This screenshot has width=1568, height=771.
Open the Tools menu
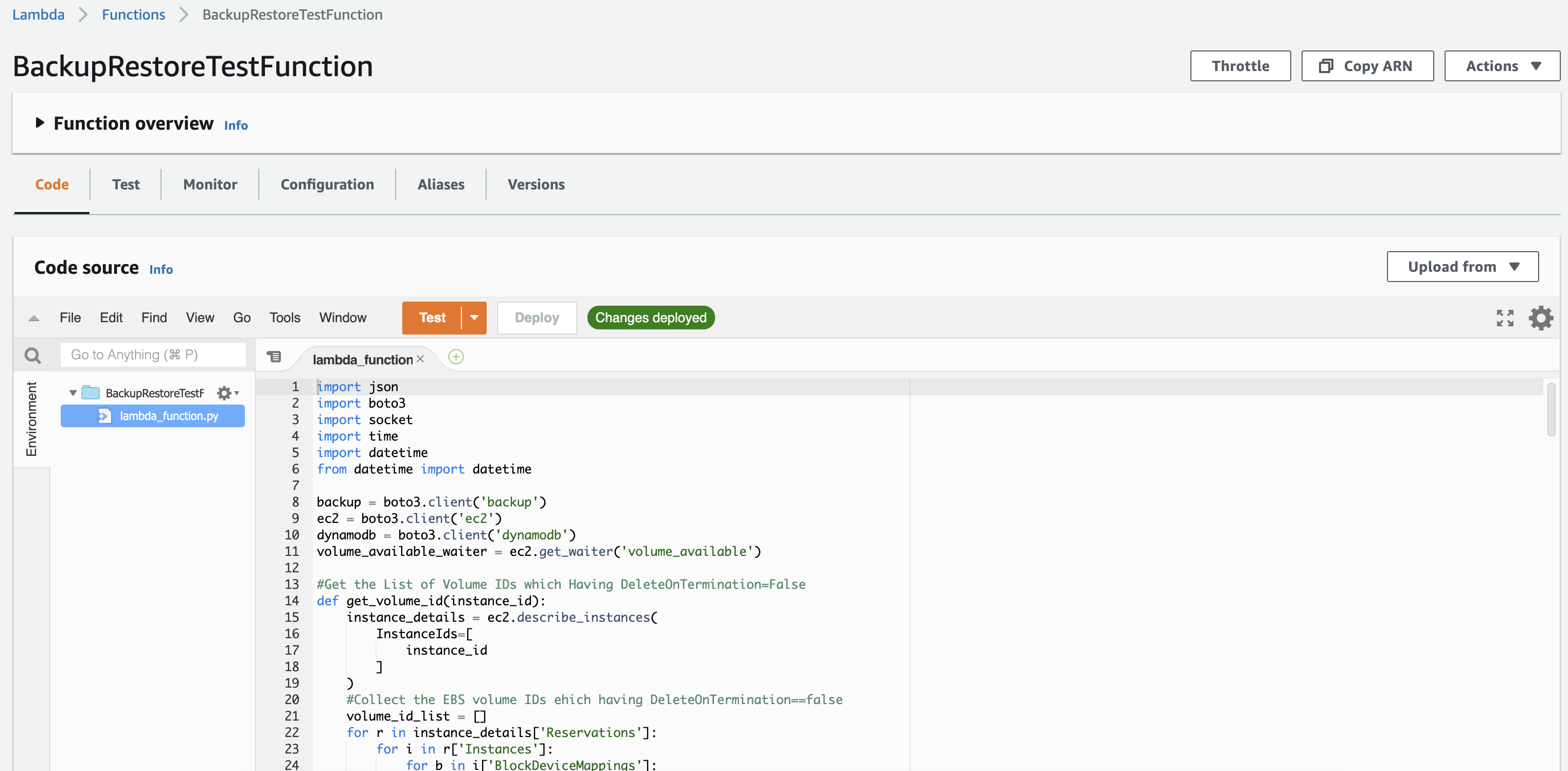(x=285, y=318)
